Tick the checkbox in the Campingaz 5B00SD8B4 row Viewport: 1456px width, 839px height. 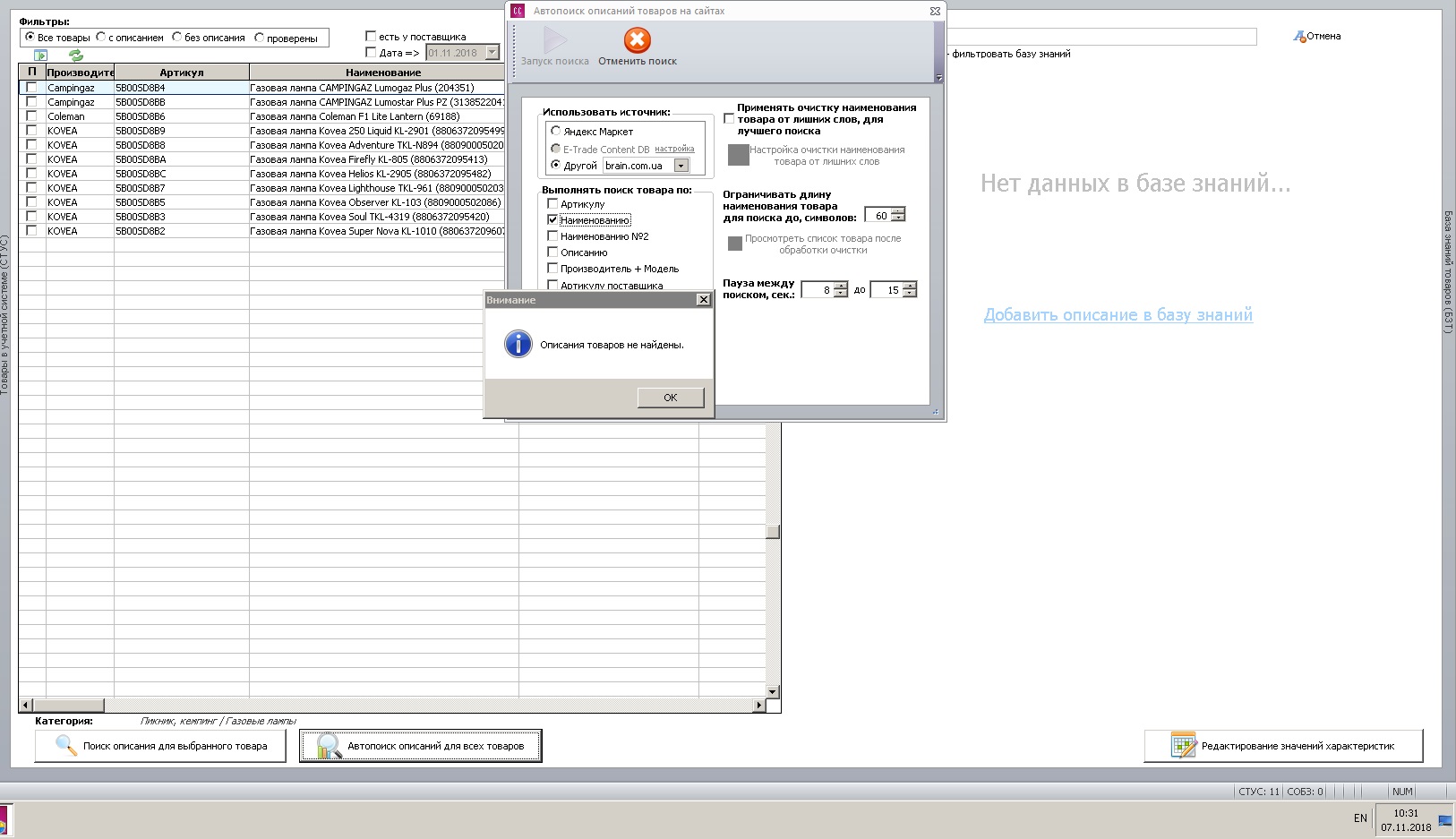pos(31,87)
